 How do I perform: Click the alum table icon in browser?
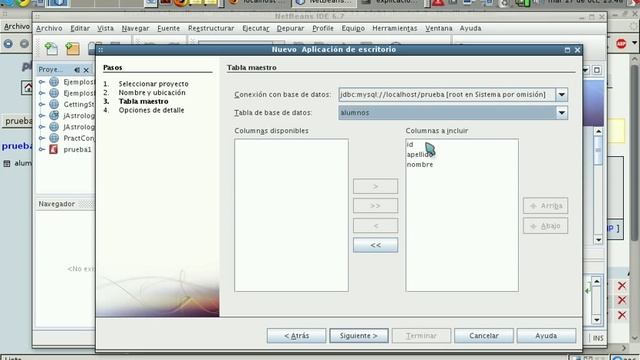click(x=7, y=164)
